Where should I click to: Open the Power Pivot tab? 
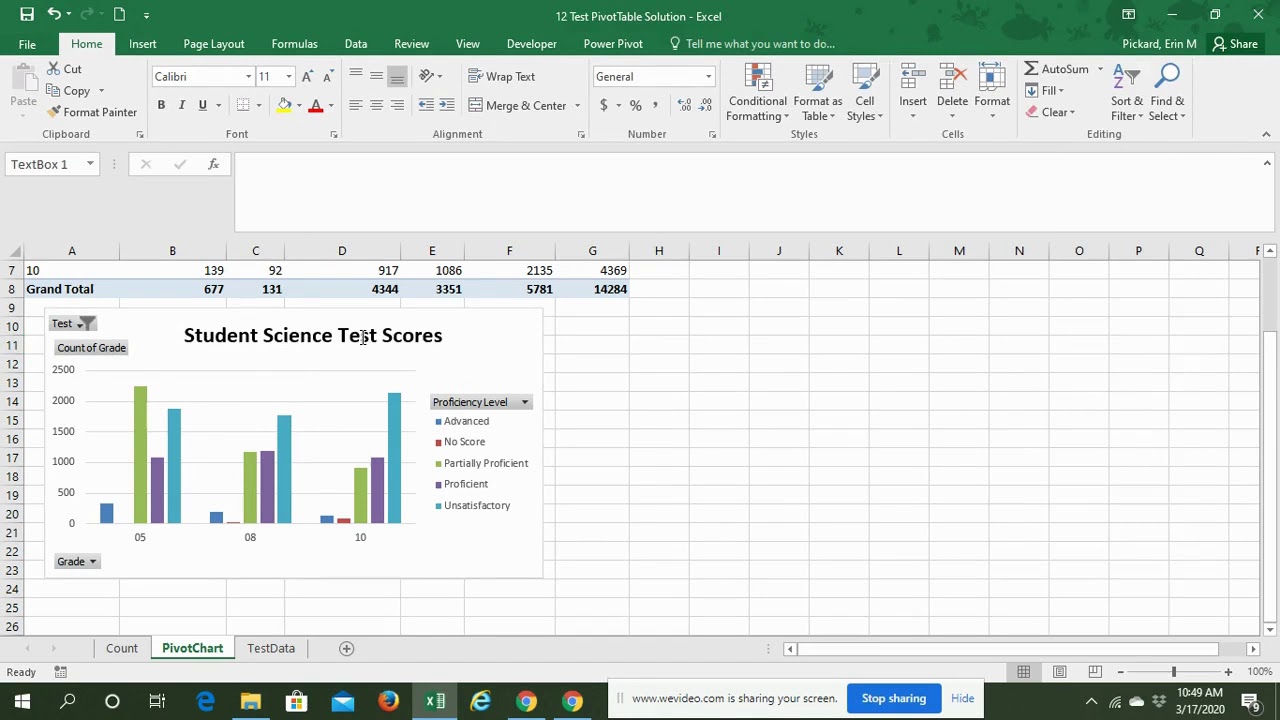tap(613, 44)
